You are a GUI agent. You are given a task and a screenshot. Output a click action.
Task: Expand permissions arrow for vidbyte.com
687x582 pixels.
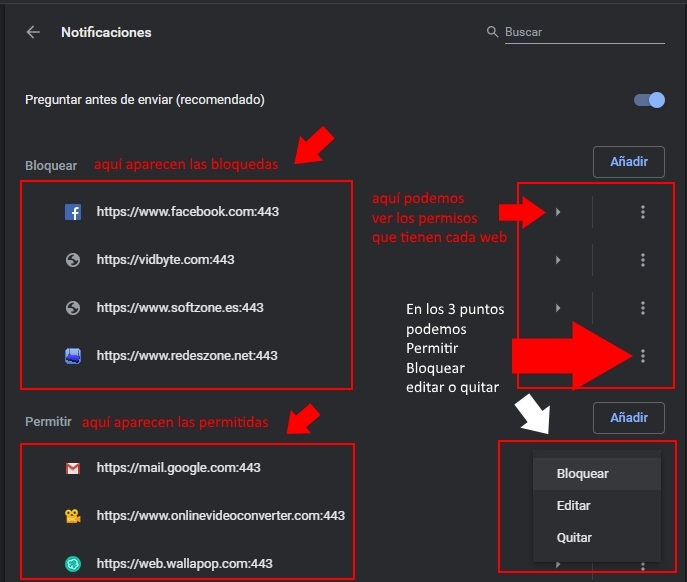click(558, 260)
